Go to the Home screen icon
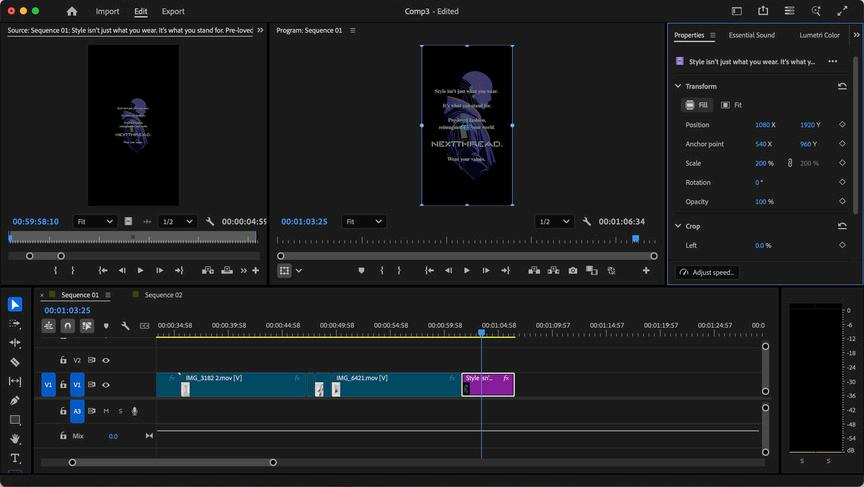The height and width of the screenshot is (487, 864). pyautogui.click(x=72, y=11)
